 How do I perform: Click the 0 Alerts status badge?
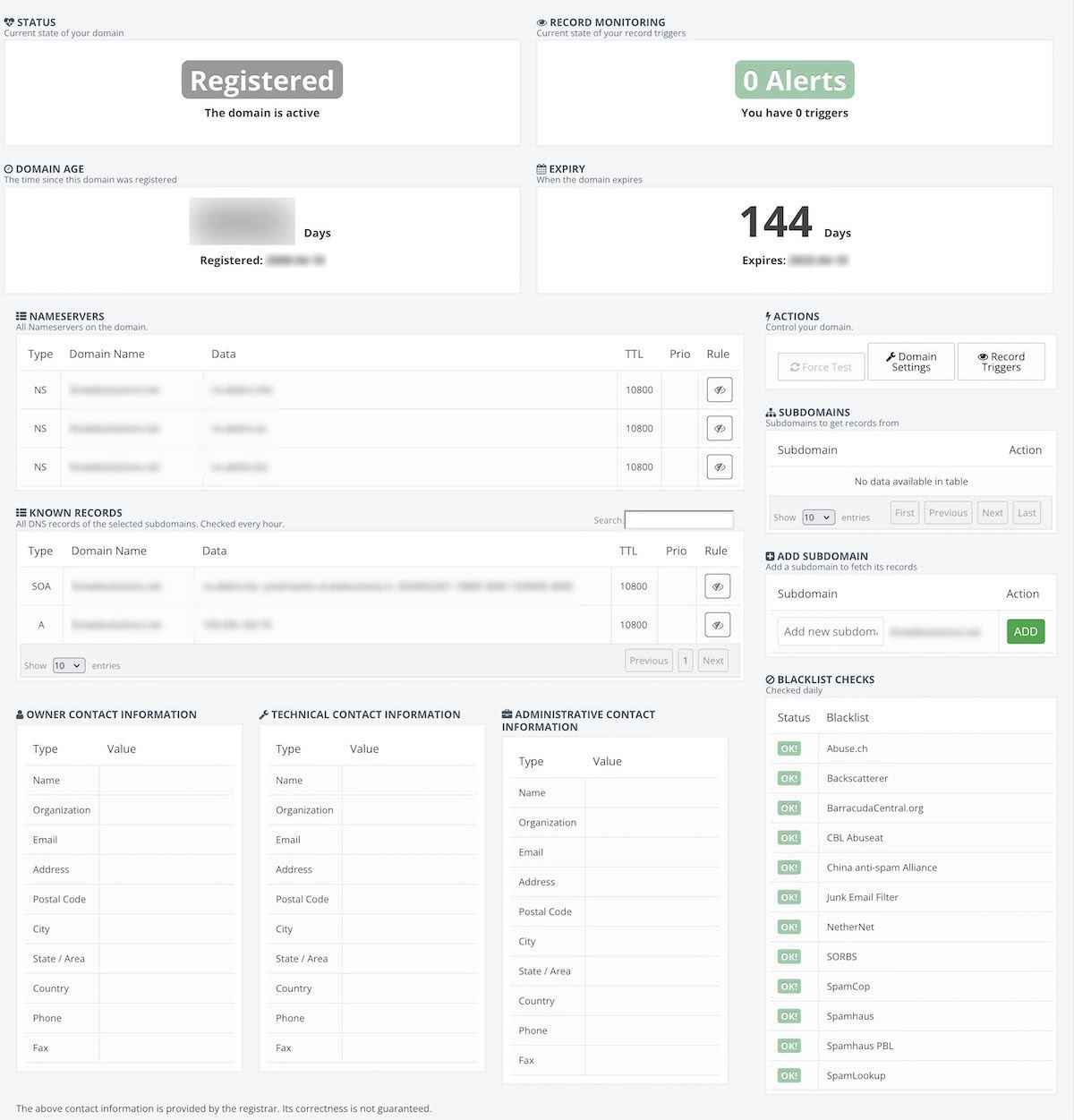tap(794, 81)
